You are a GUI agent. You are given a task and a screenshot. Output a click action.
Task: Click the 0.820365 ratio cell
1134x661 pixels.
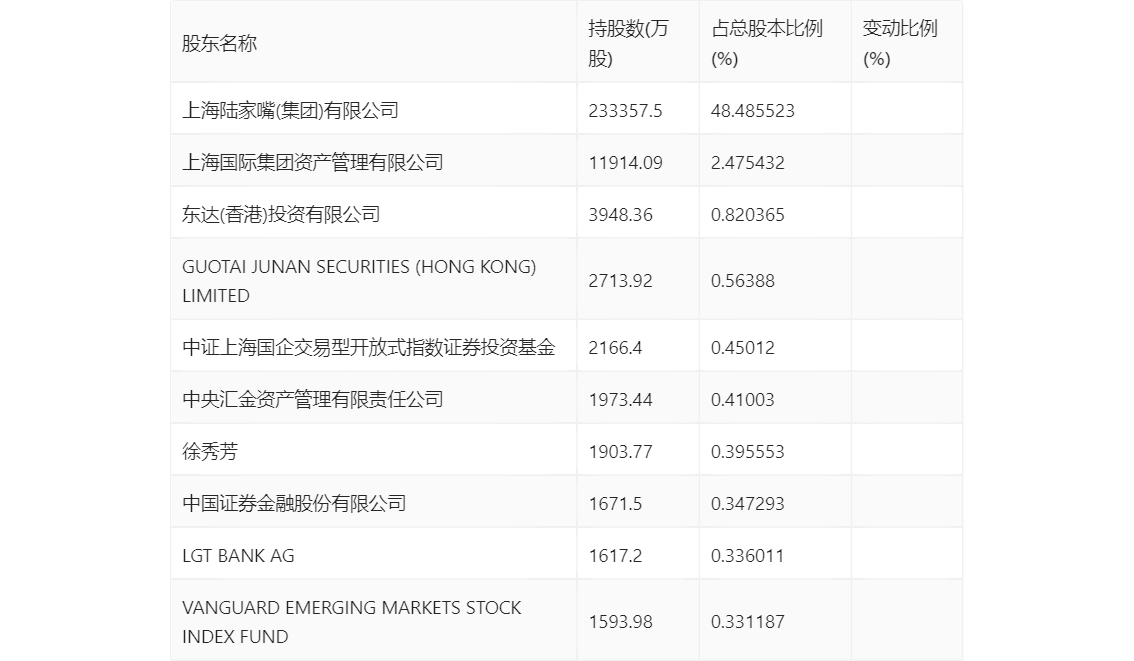click(747, 214)
